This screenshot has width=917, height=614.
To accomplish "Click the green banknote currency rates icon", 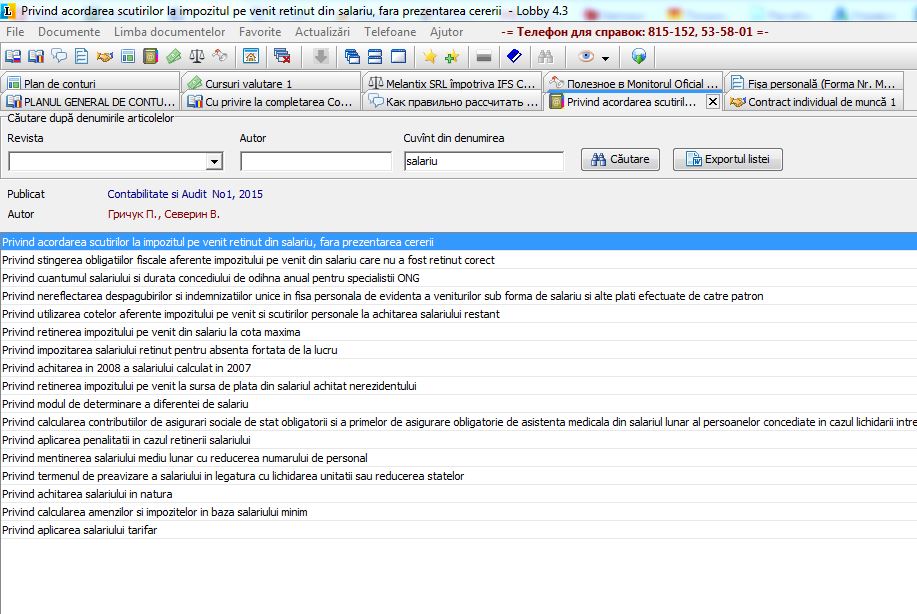I will point(174,57).
